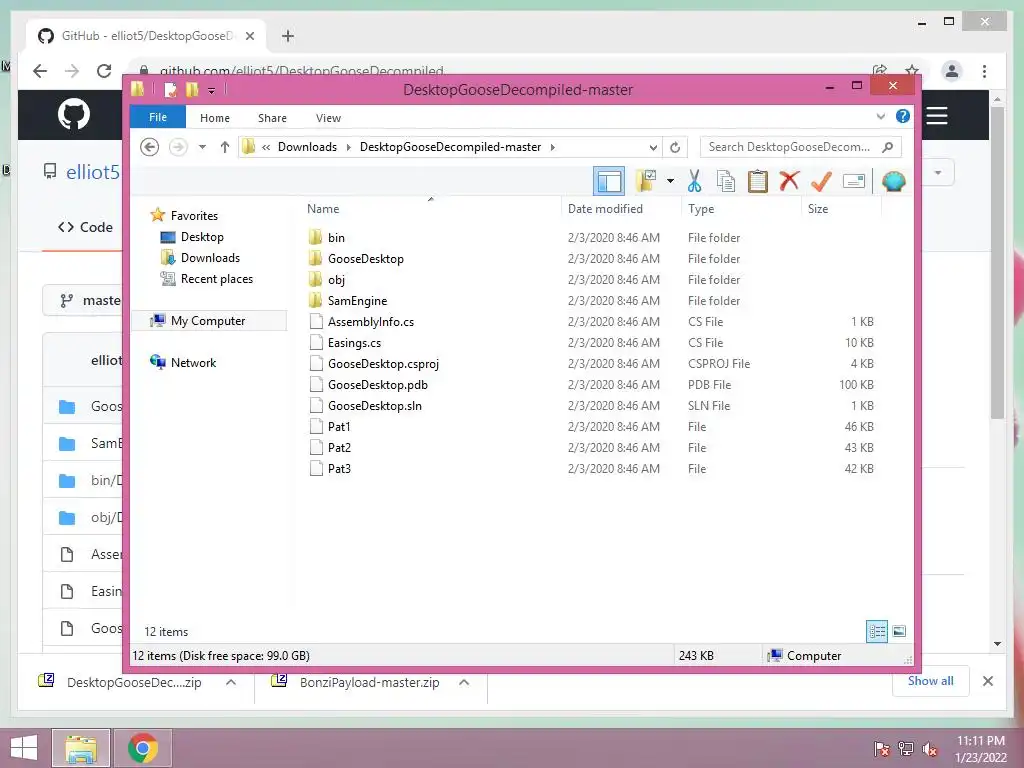Open the new folder icon dropdown arrow

tap(670, 181)
